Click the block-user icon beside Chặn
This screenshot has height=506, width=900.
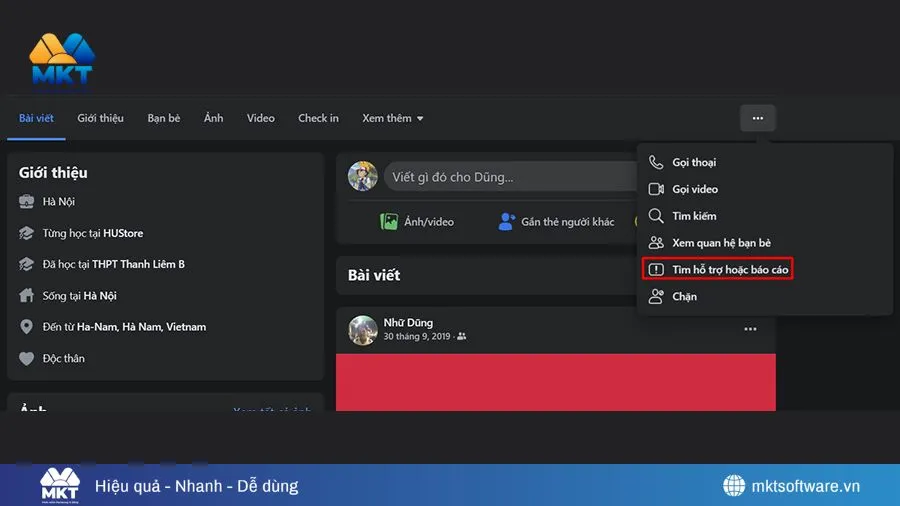(656, 297)
